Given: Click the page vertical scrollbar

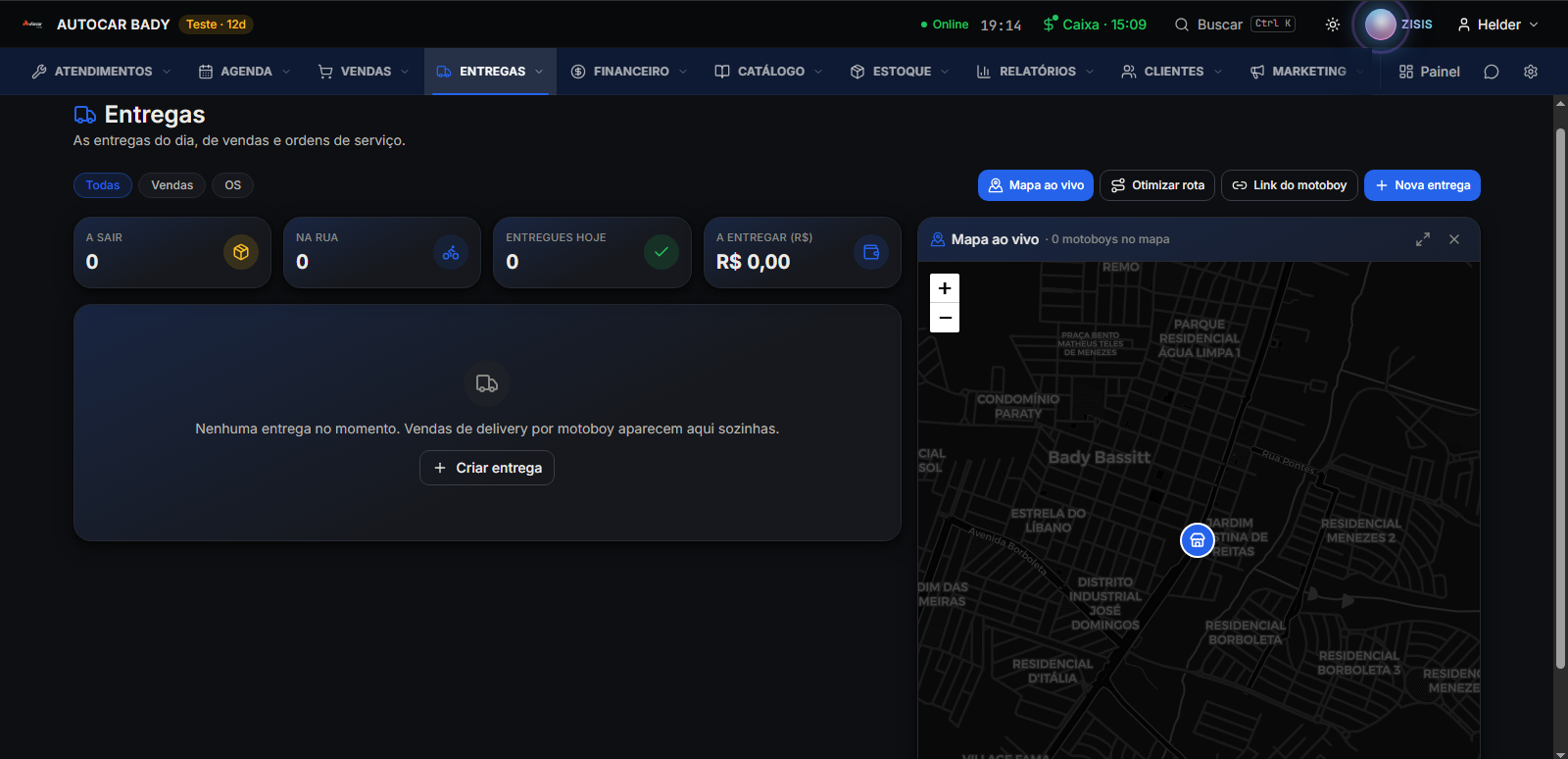Looking at the screenshot, I should tap(1560, 398).
